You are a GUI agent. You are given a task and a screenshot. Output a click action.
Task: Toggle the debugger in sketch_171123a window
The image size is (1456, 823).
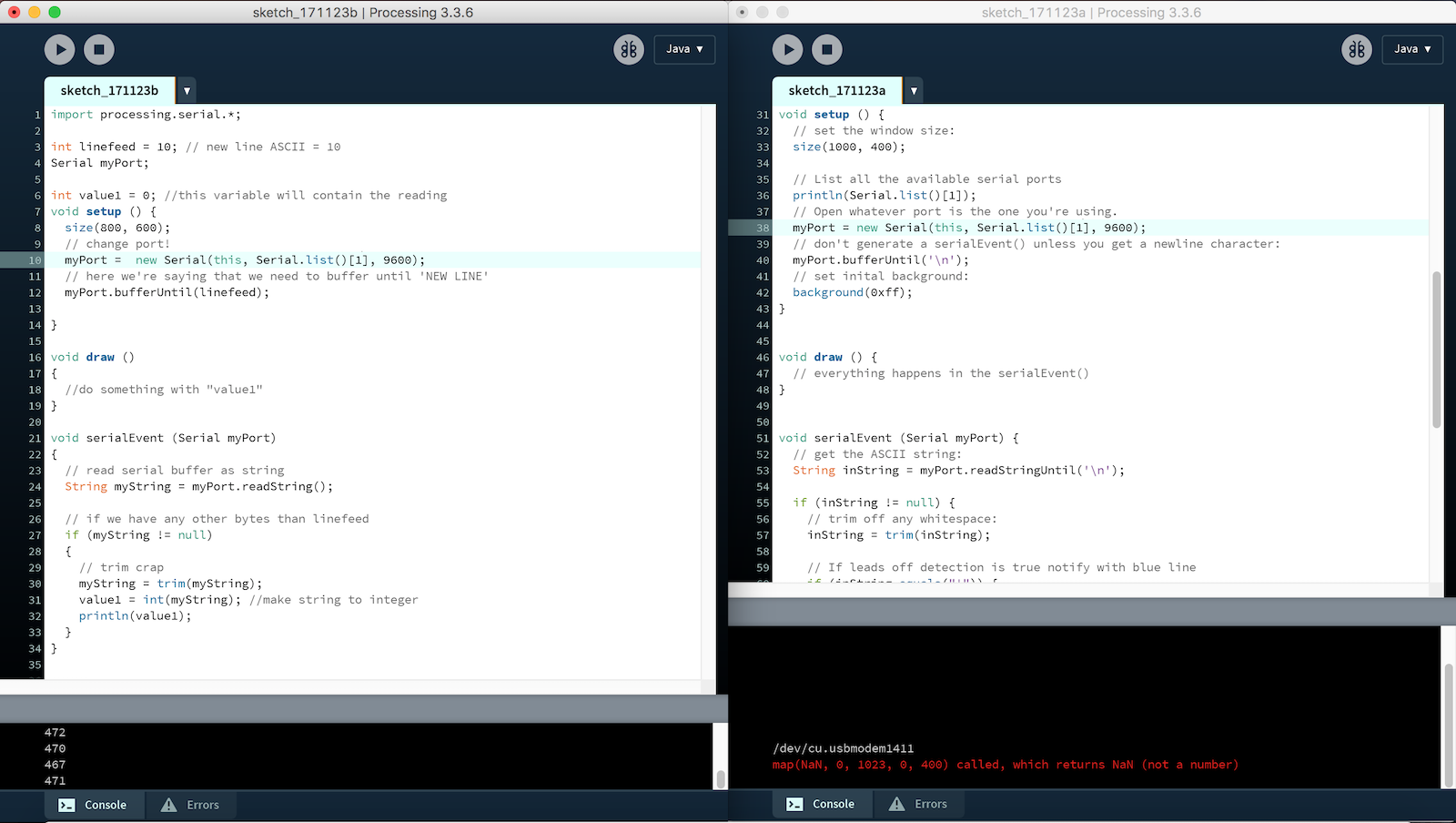click(x=1357, y=49)
